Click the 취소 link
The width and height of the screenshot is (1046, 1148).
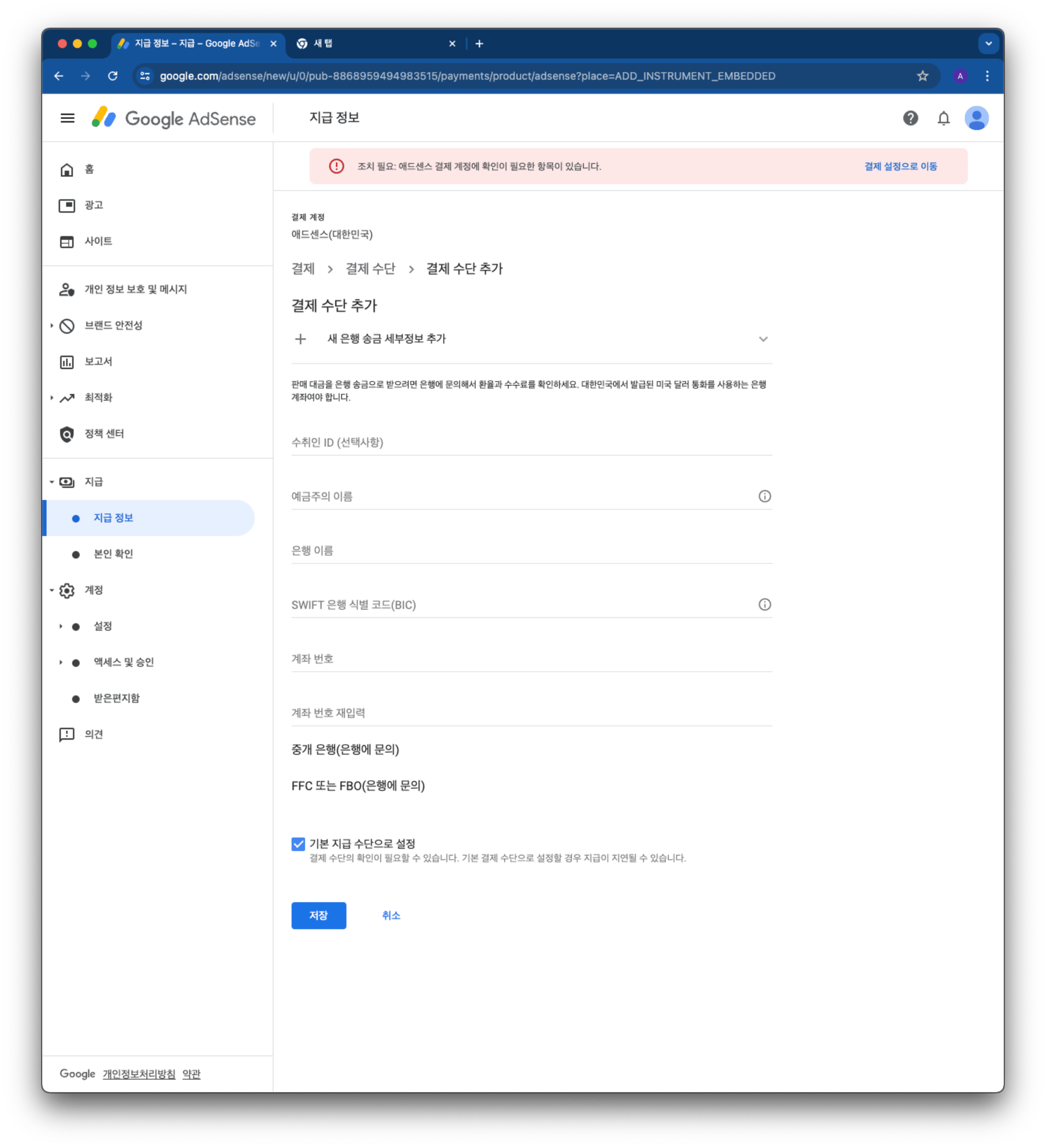coord(391,915)
